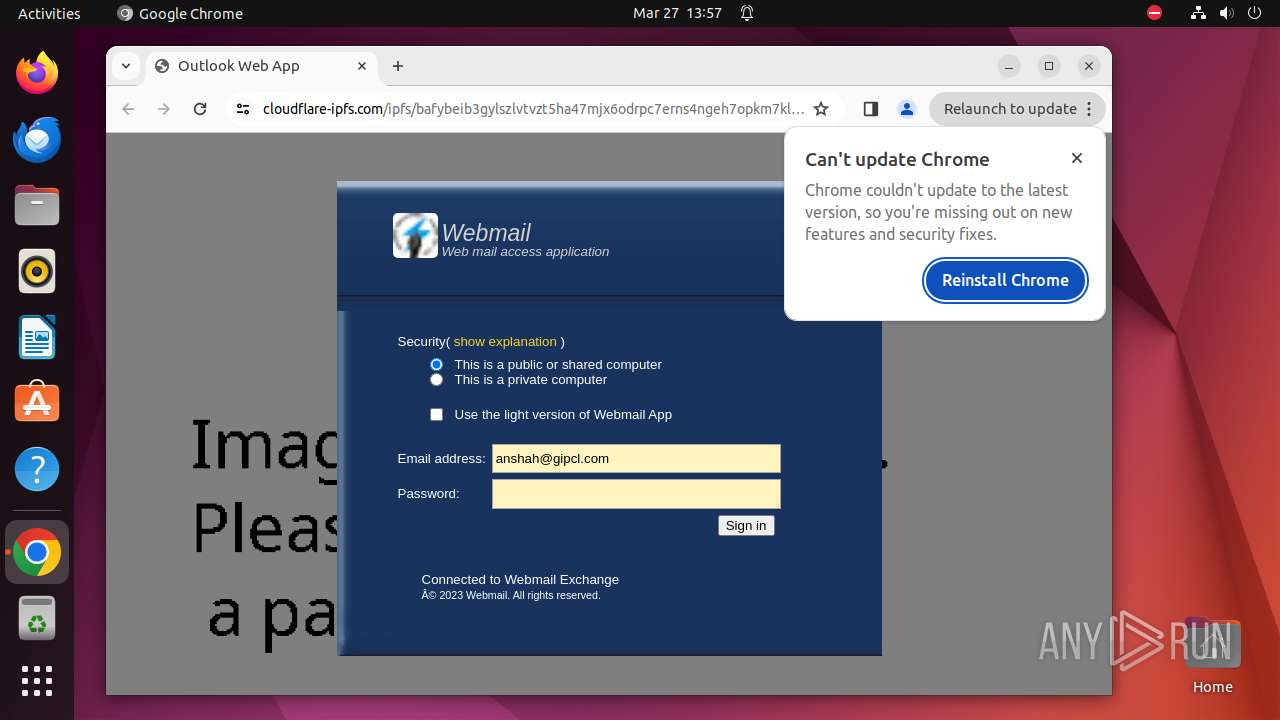Open the clock and calendar menu

click(x=677, y=13)
